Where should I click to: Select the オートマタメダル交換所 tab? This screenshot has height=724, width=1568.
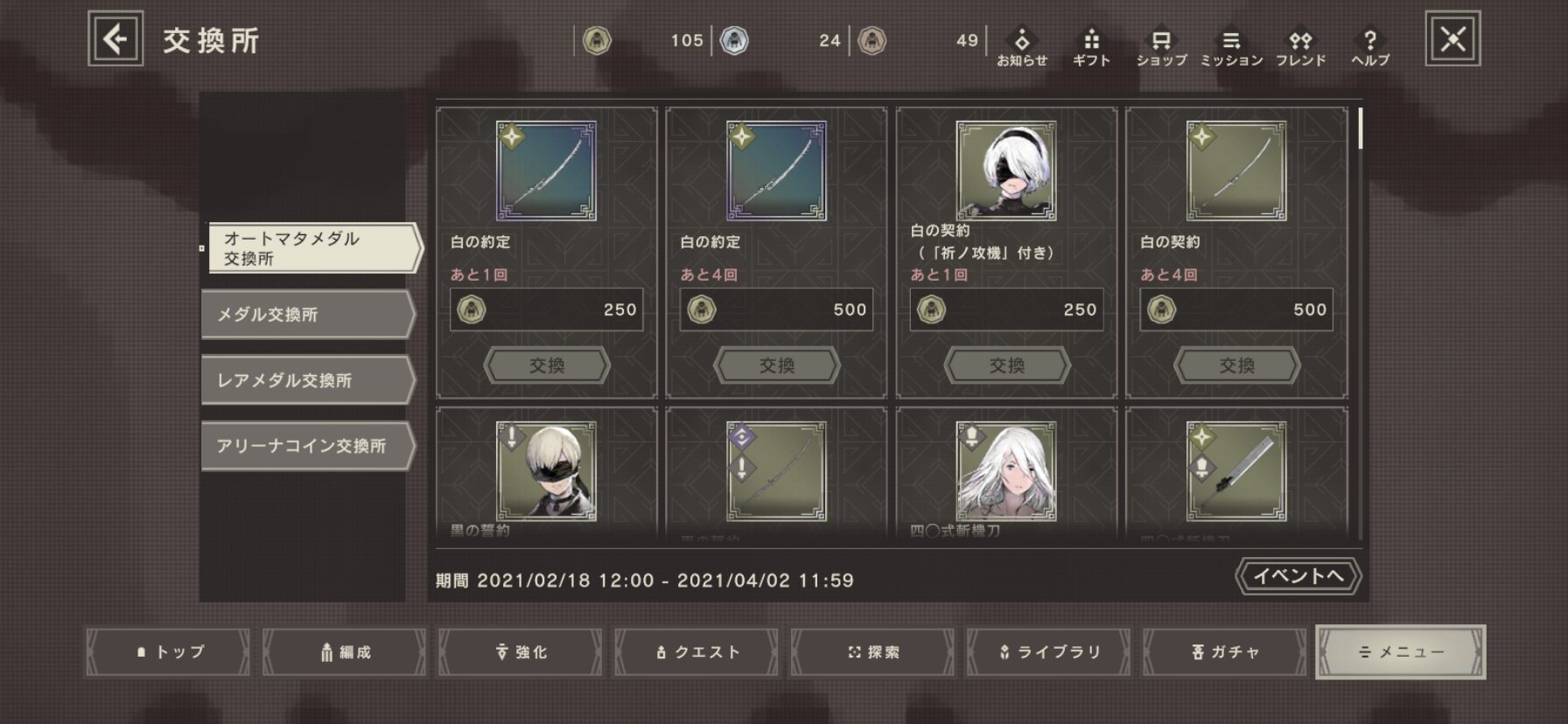(314, 248)
